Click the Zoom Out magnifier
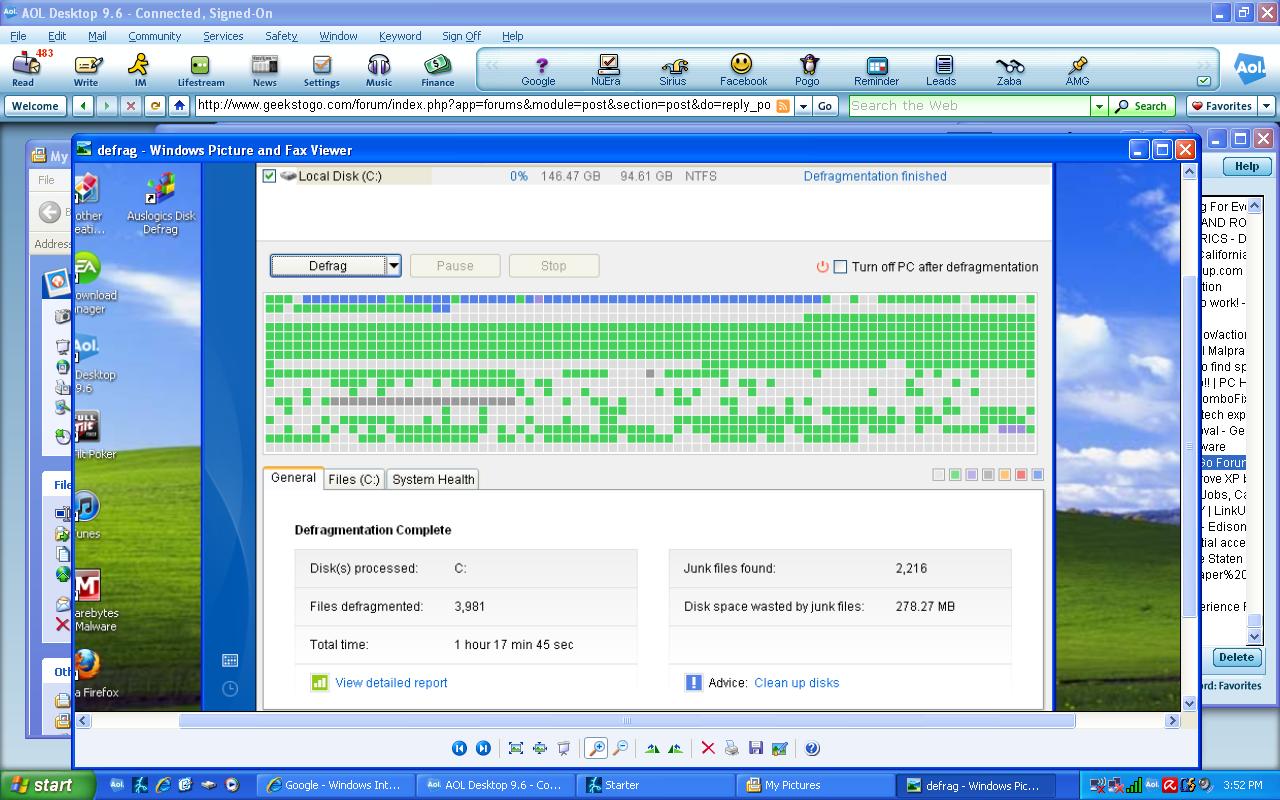Screen dimensions: 1280x800 [x=620, y=748]
